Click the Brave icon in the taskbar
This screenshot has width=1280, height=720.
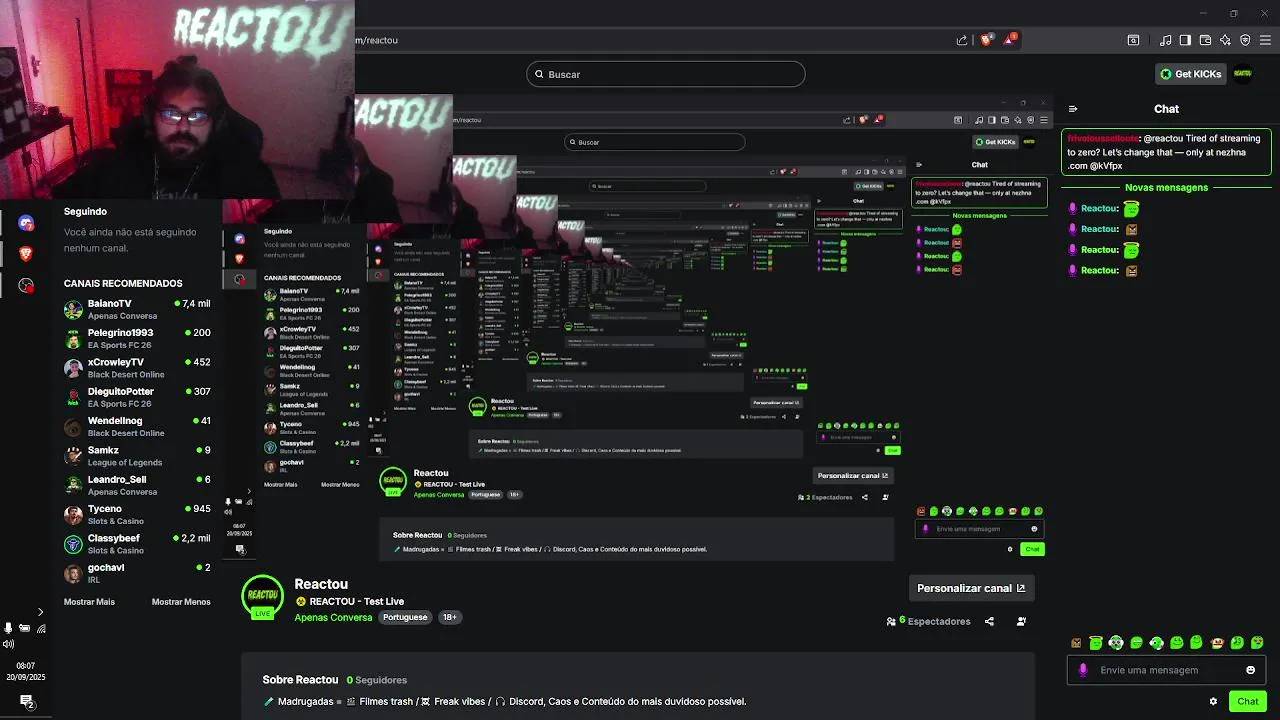(x=26, y=254)
